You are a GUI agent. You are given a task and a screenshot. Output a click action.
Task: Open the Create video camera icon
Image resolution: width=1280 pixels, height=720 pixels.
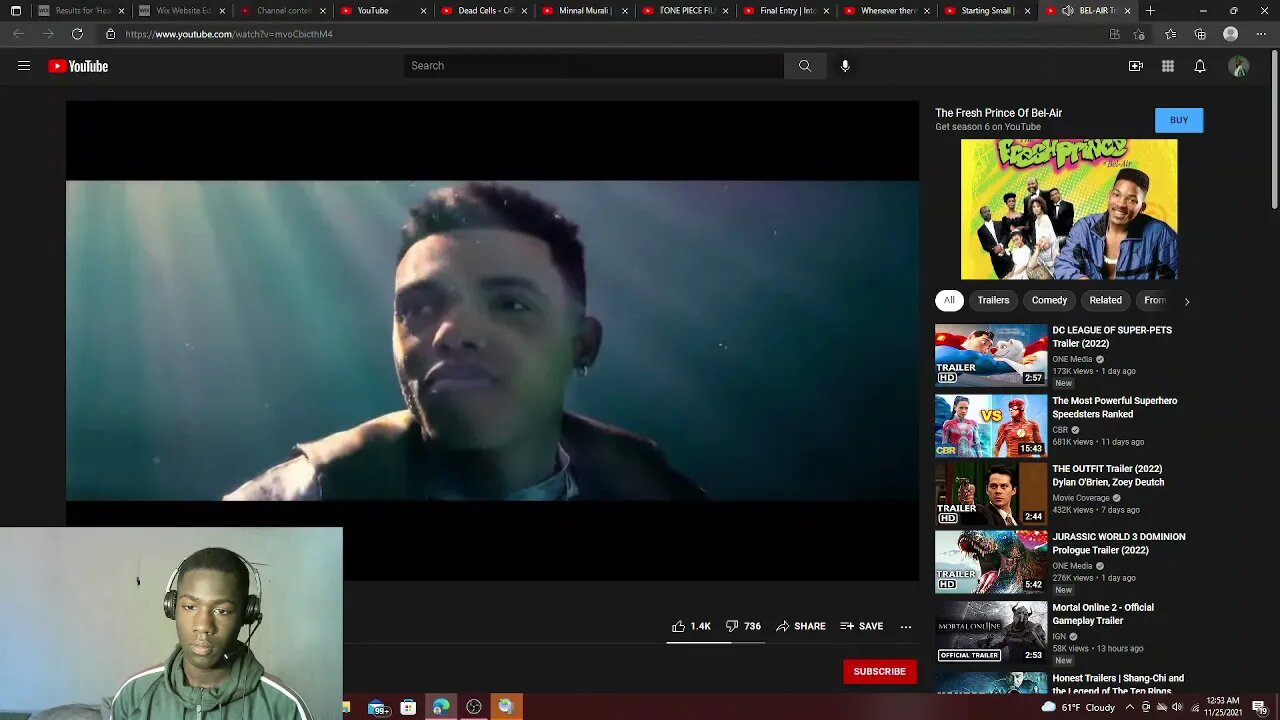click(x=1136, y=66)
